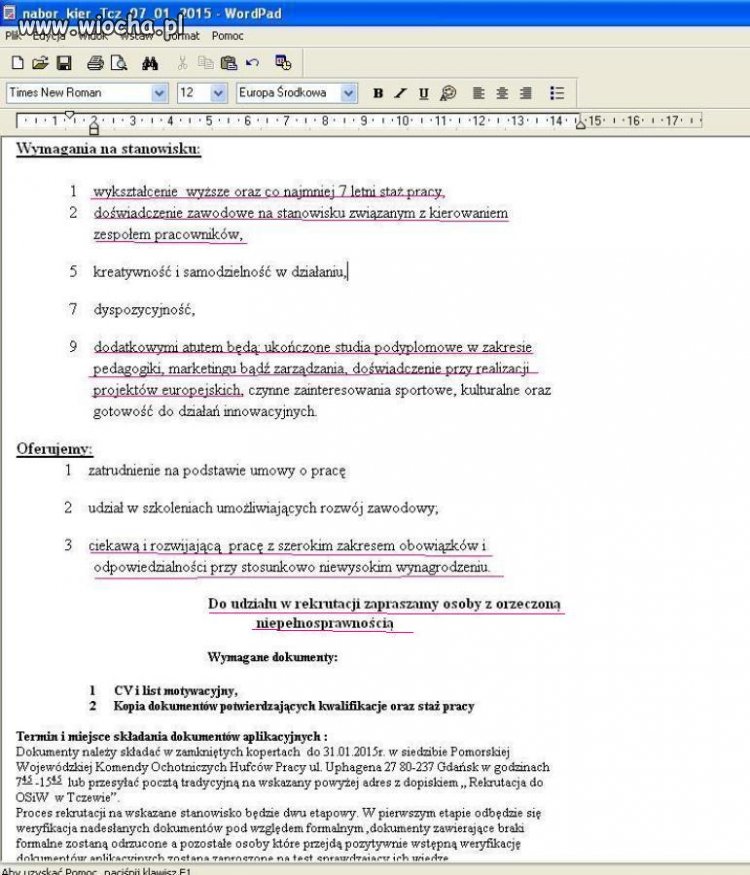Viewport: 750px width, 875px height.
Task: Cut selection using scissors icon
Action: coord(182,62)
